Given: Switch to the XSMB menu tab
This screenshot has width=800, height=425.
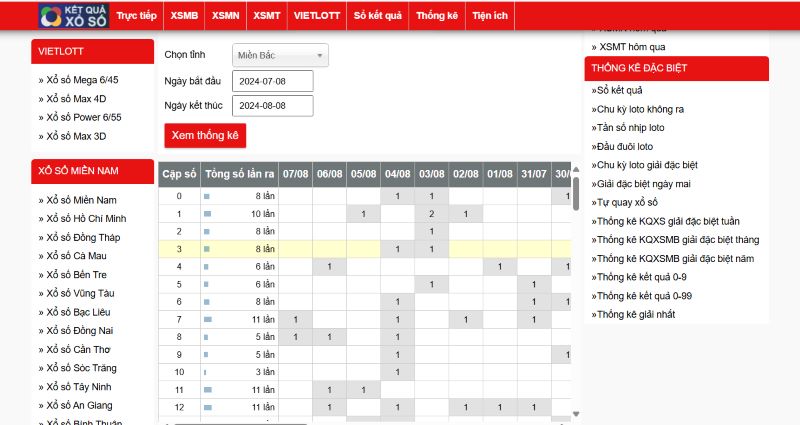Looking at the screenshot, I should pyautogui.click(x=184, y=17).
